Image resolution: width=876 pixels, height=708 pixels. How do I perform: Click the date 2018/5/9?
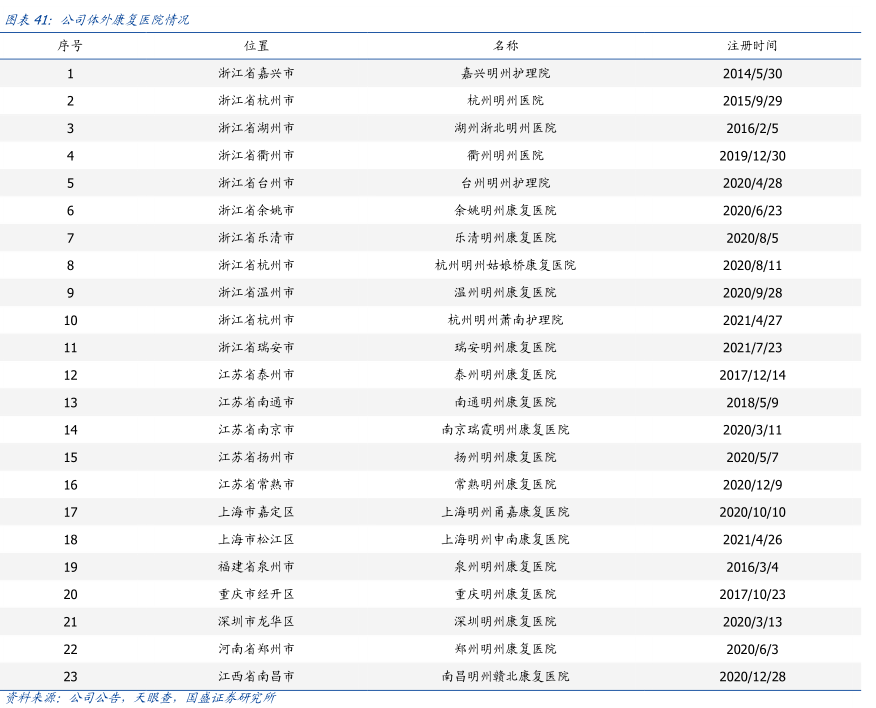752,402
